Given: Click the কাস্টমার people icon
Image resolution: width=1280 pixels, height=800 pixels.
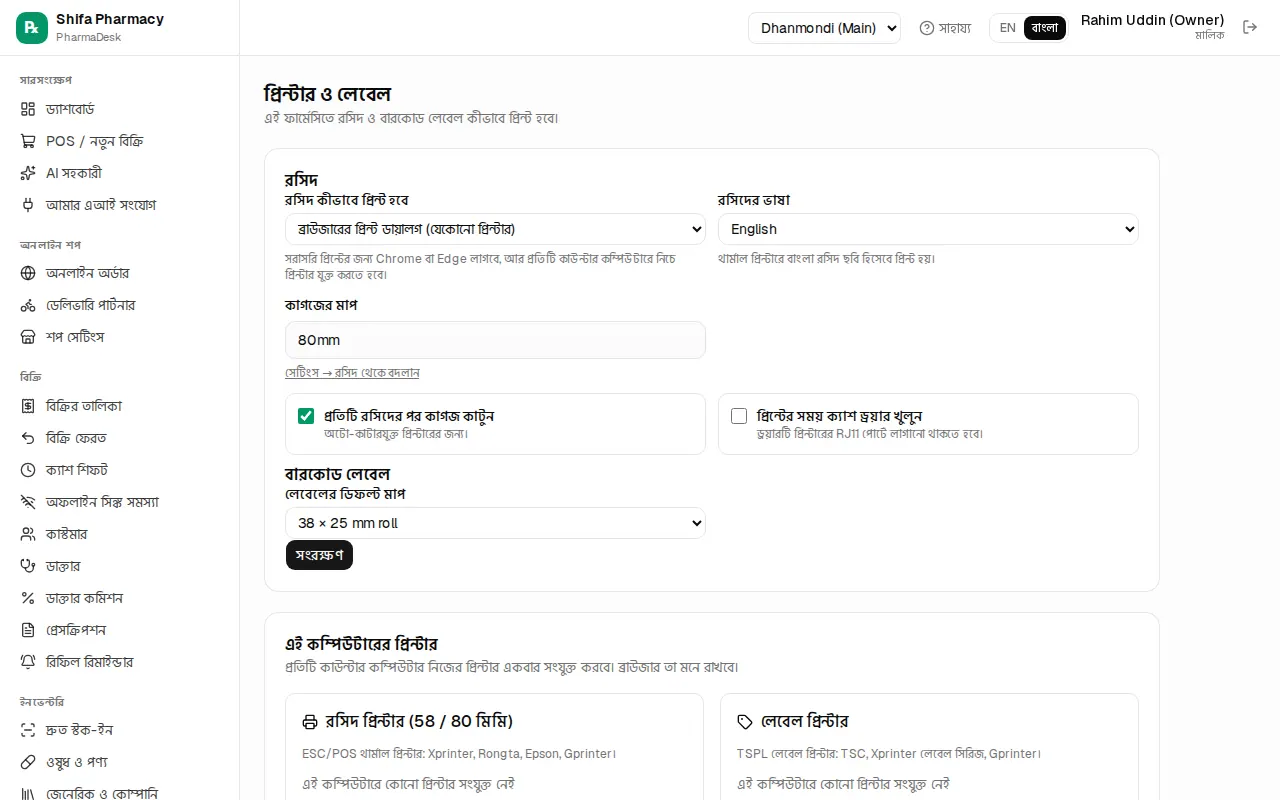Looking at the screenshot, I should click(x=28, y=534).
